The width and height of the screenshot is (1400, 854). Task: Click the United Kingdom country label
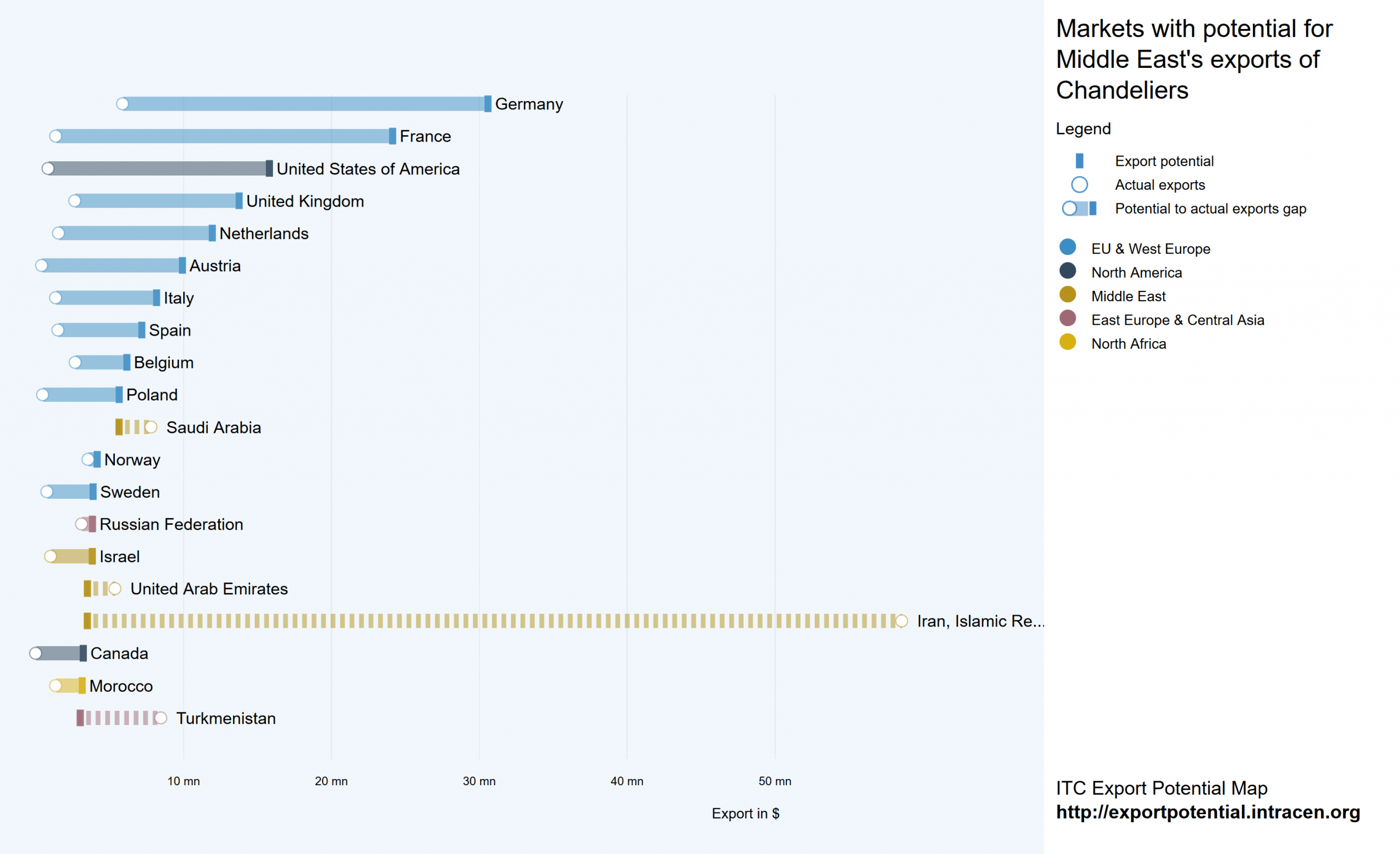305,201
